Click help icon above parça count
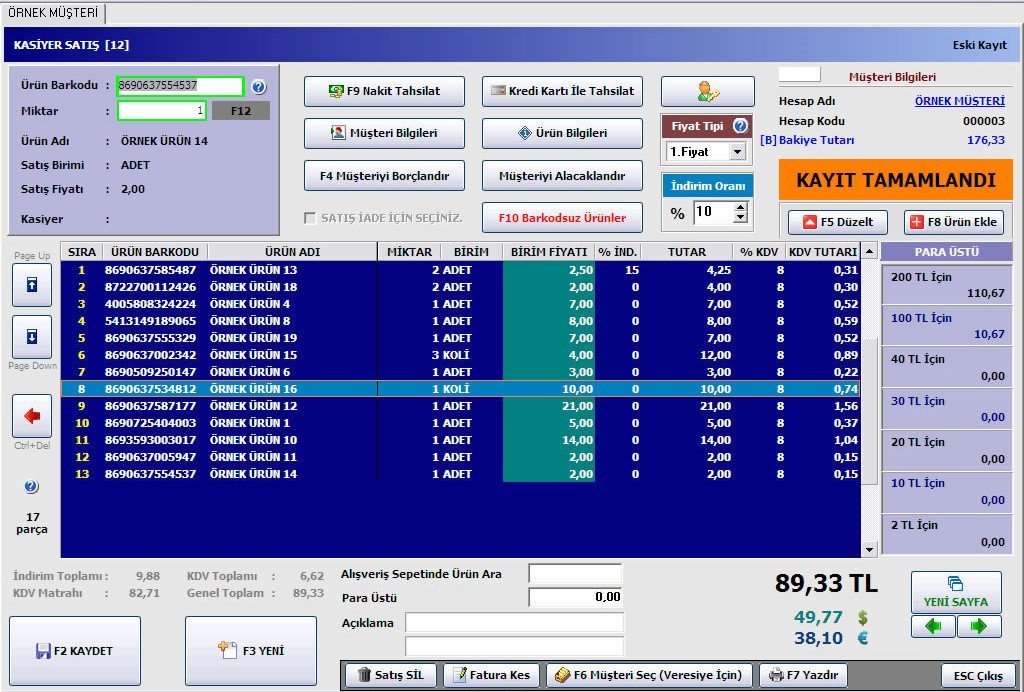Viewport: 1024px width, 692px height. (31, 487)
